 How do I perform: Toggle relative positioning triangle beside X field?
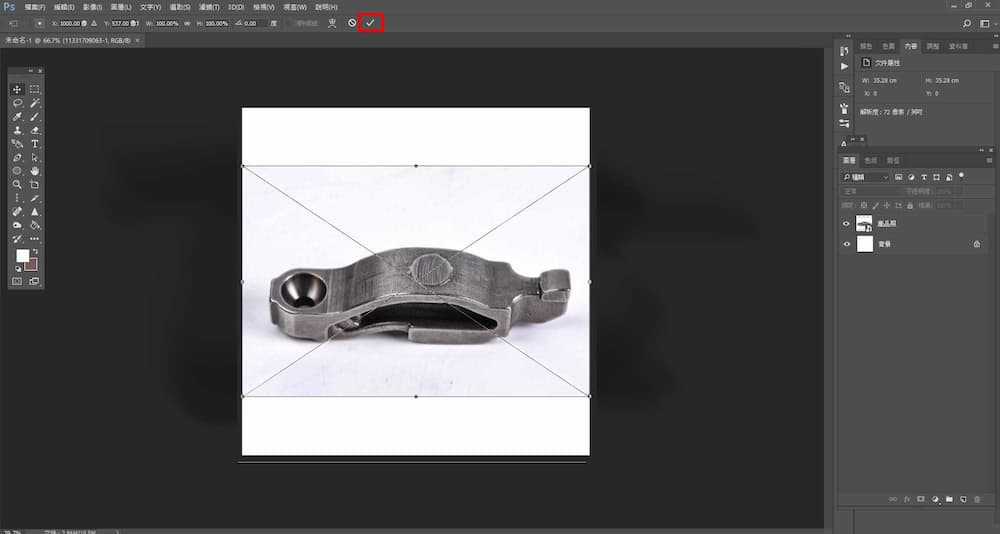(94, 23)
